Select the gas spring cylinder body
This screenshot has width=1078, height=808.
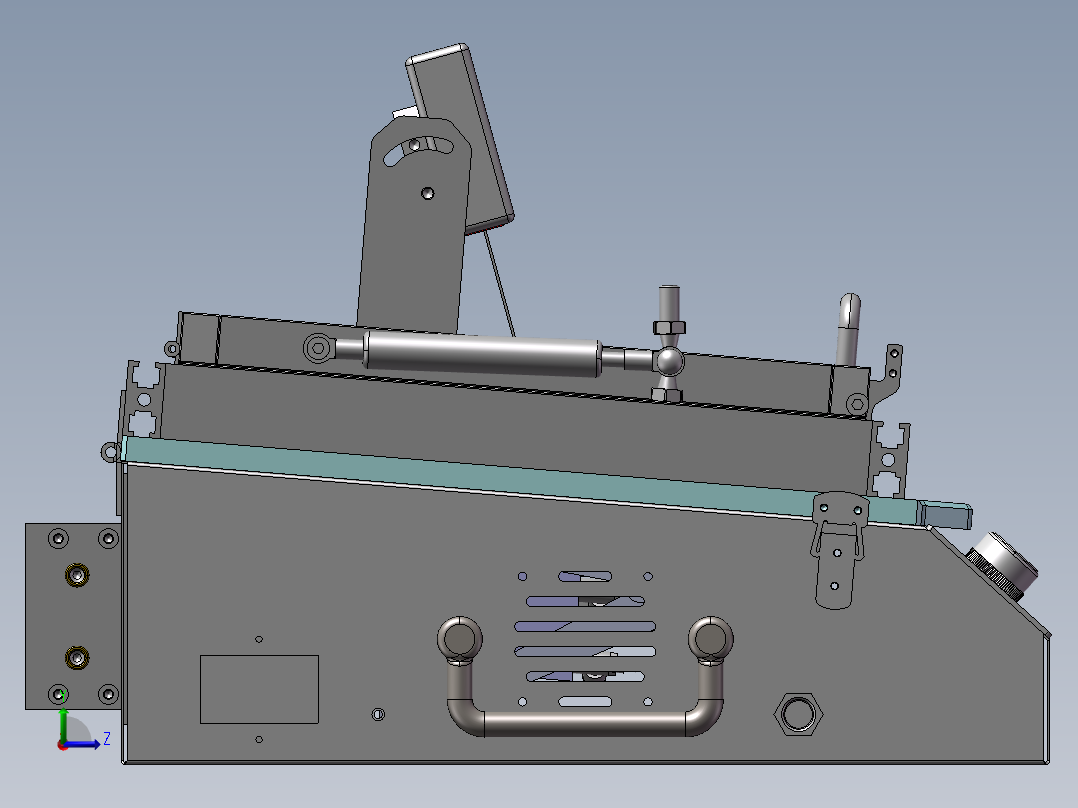click(x=483, y=353)
